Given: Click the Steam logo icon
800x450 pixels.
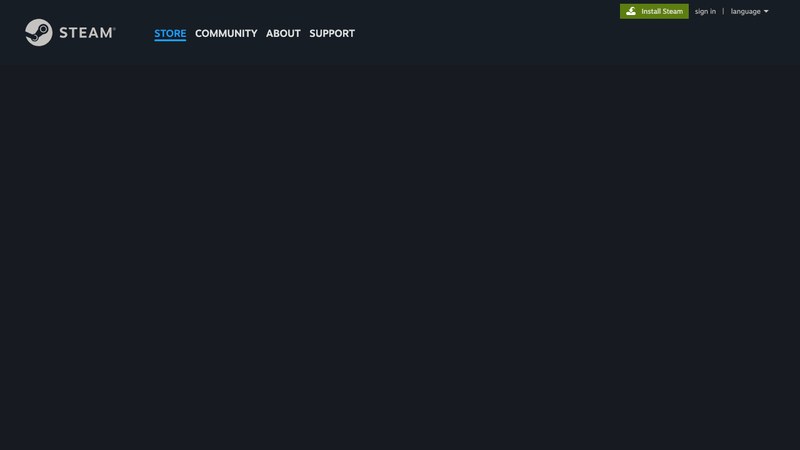Looking at the screenshot, I should [x=39, y=33].
